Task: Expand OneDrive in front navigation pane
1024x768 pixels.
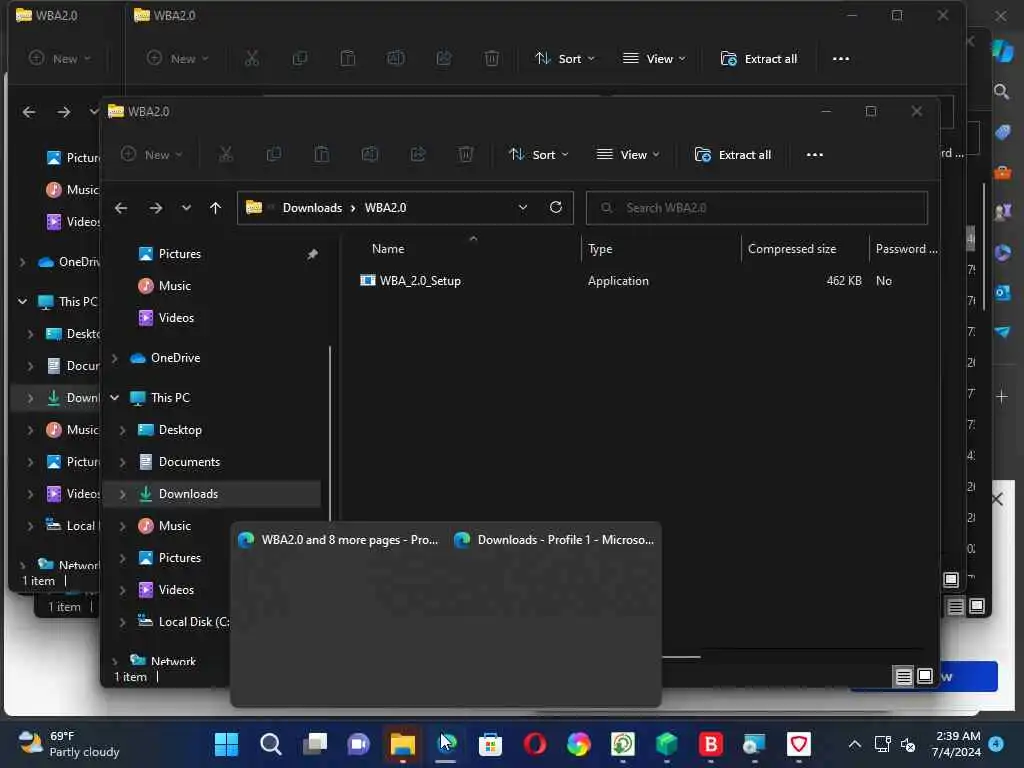Action: pos(115,358)
